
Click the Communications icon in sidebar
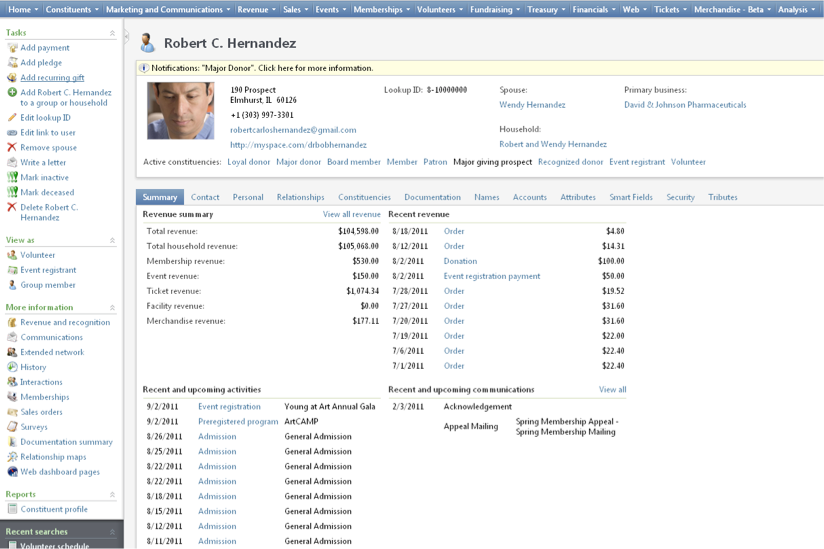pos(12,337)
